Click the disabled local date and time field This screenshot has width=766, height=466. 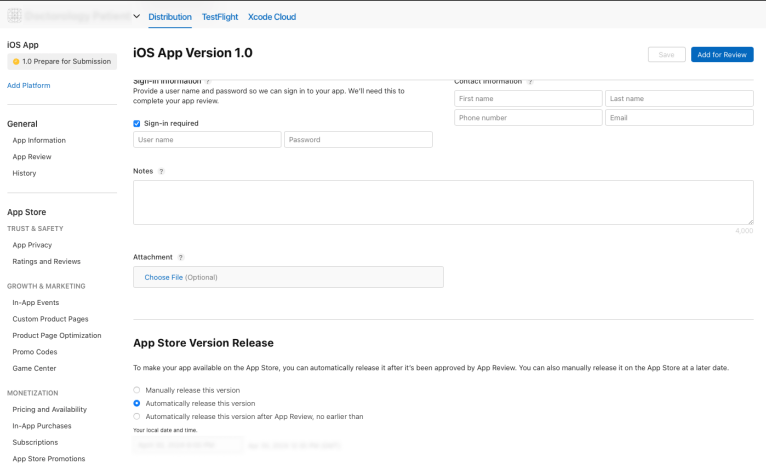[x=188, y=445]
